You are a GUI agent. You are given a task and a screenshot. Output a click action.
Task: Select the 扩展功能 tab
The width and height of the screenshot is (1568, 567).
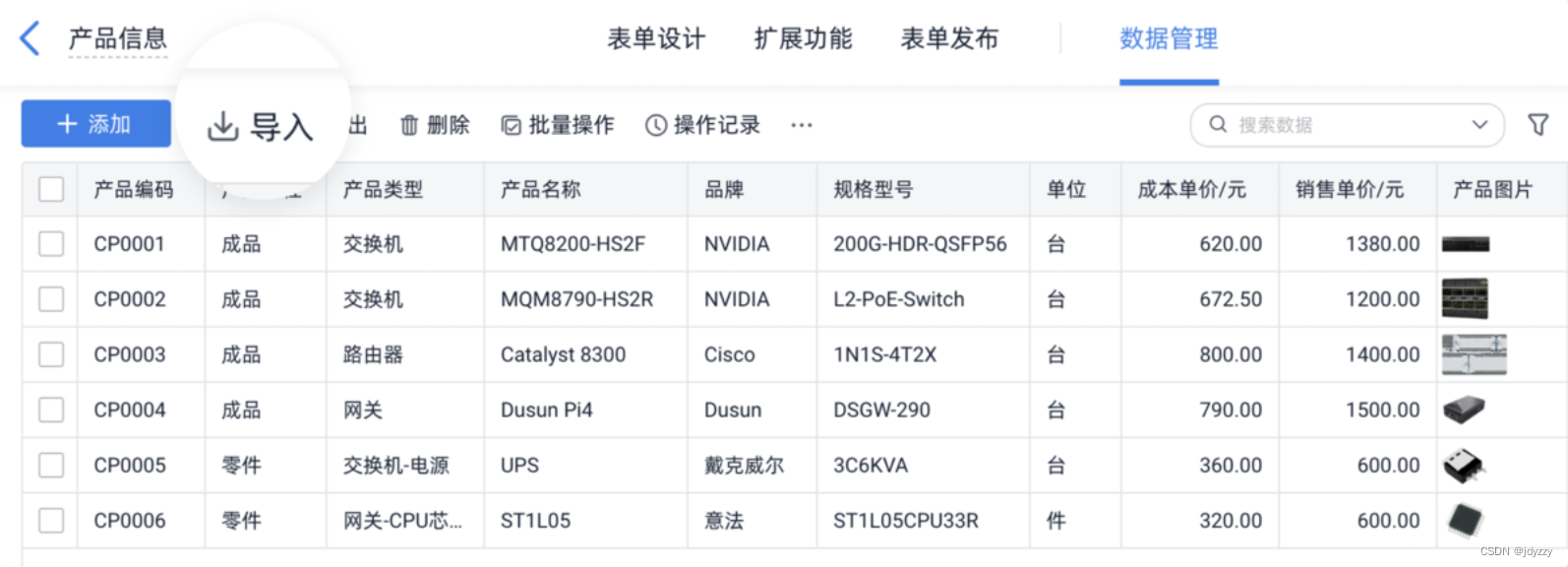[803, 38]
